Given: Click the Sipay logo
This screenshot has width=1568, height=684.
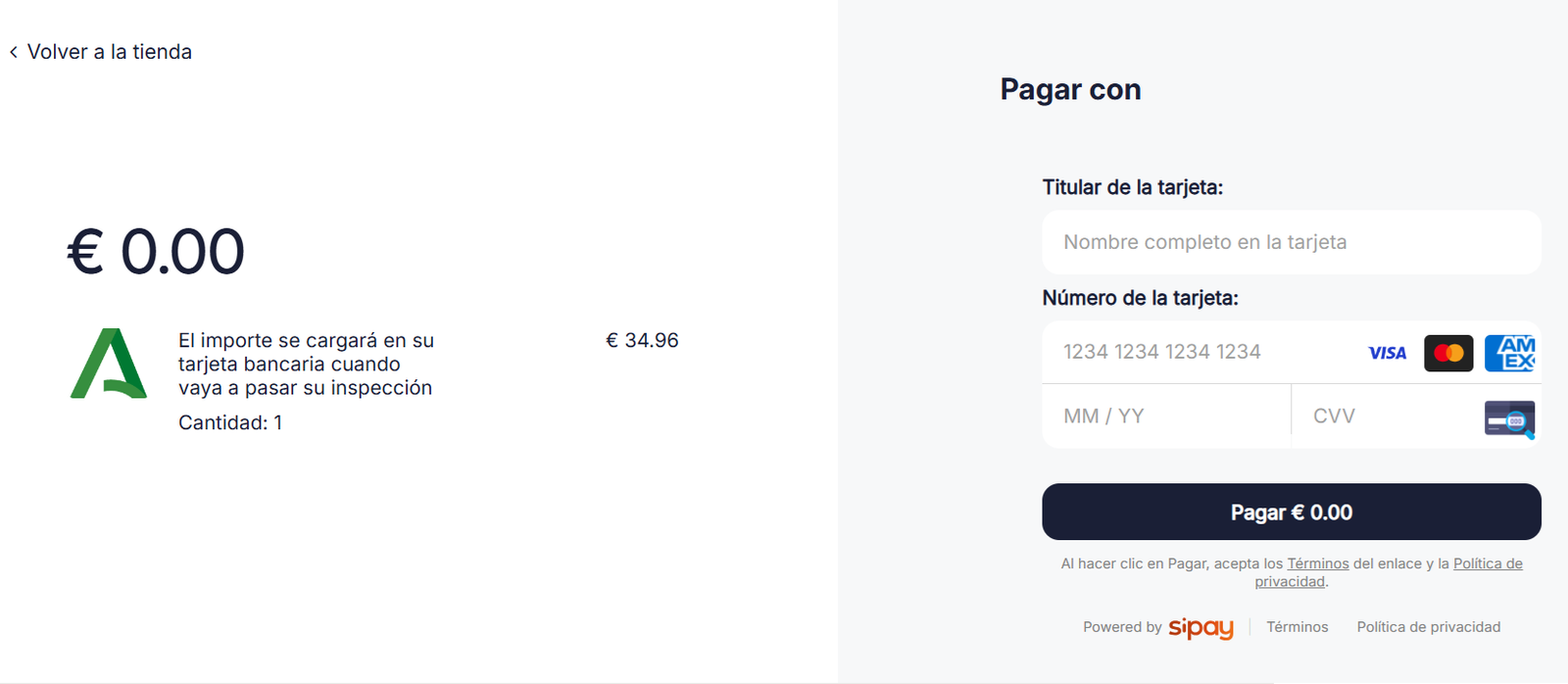Looking at the screenshot, I should coord(1200,628).
